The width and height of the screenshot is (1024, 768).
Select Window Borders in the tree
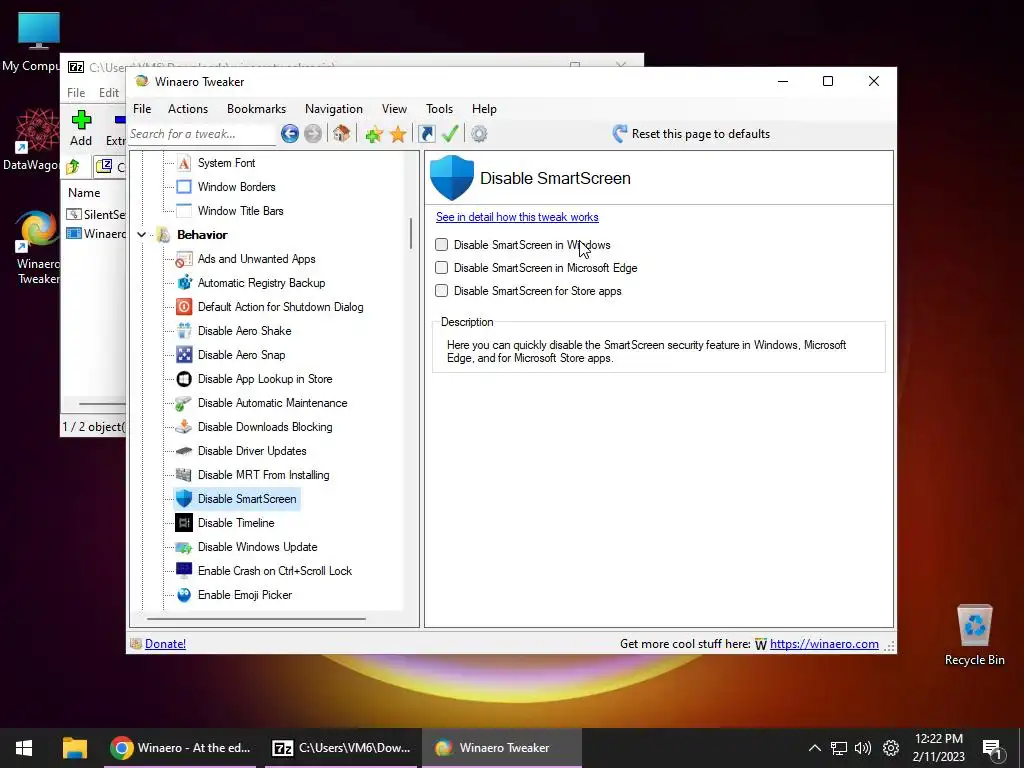pos(236,187)
